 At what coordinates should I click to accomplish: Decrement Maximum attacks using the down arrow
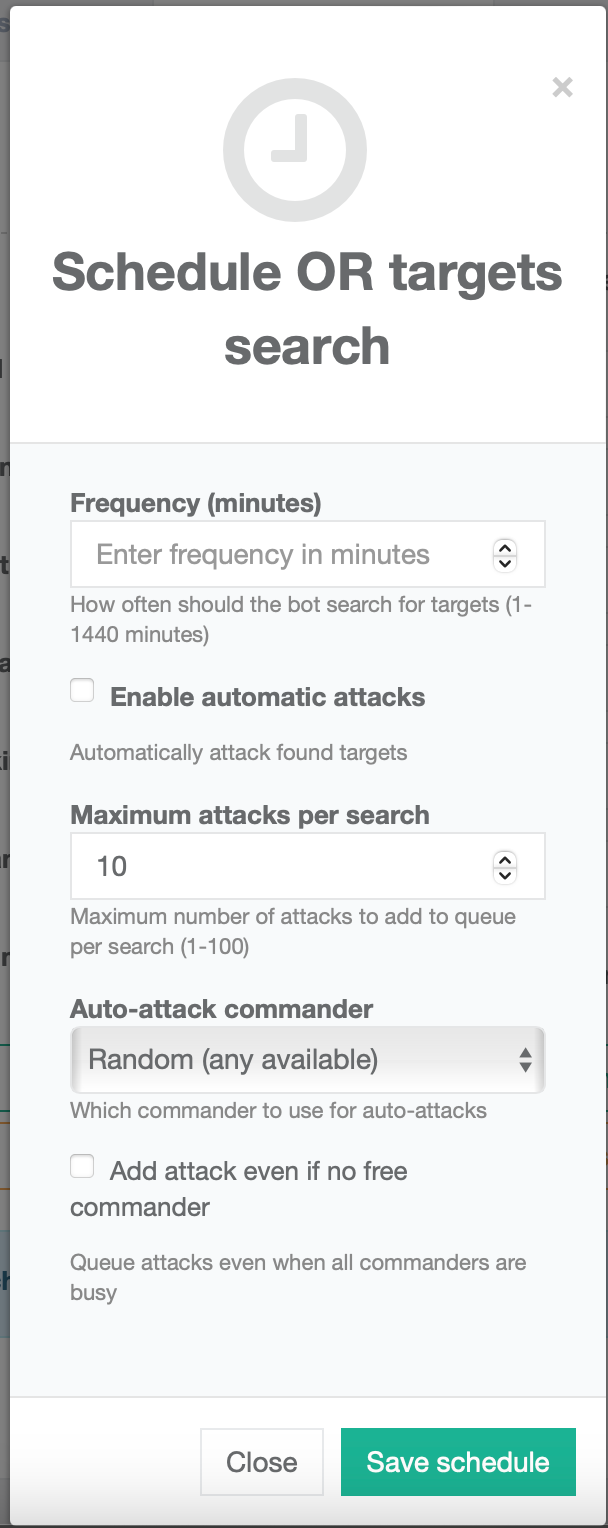point(505,875)
